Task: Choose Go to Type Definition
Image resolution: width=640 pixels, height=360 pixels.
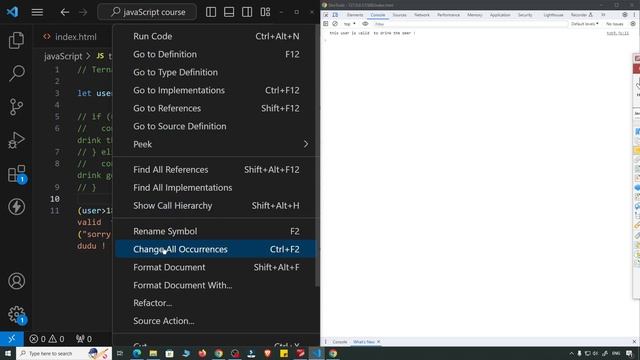Action: coord(216,72)
